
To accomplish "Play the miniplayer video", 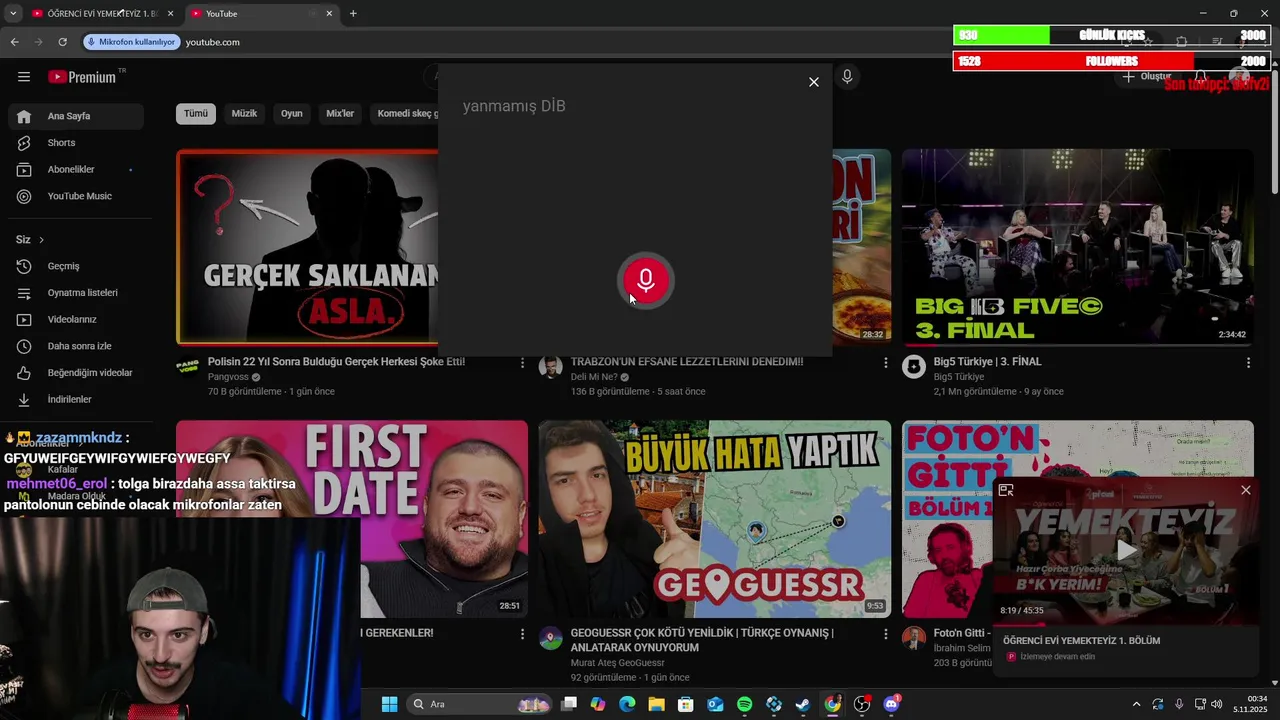I will point(1126,550).
